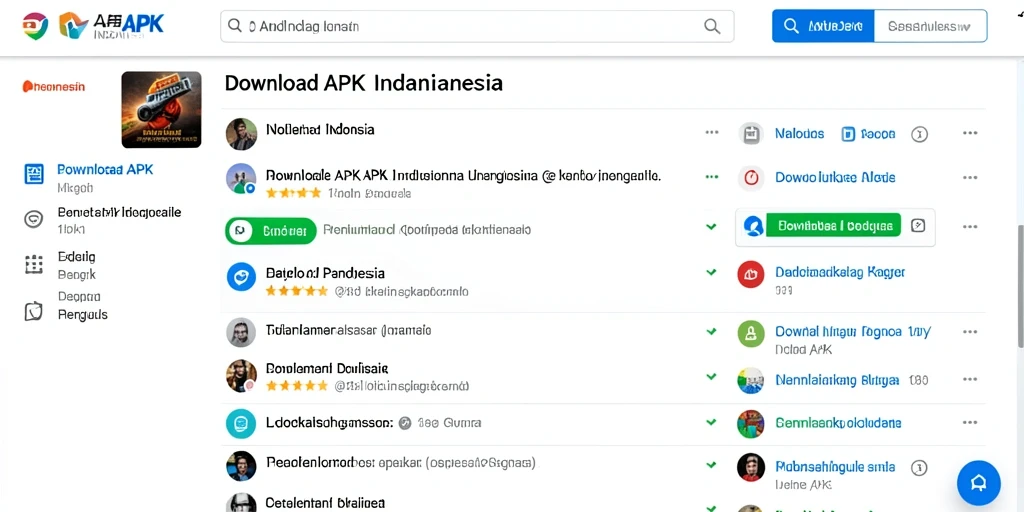Click the grid icon beside "Edetig"
This screenshot has height=512, width=1024.
(33, 264)
